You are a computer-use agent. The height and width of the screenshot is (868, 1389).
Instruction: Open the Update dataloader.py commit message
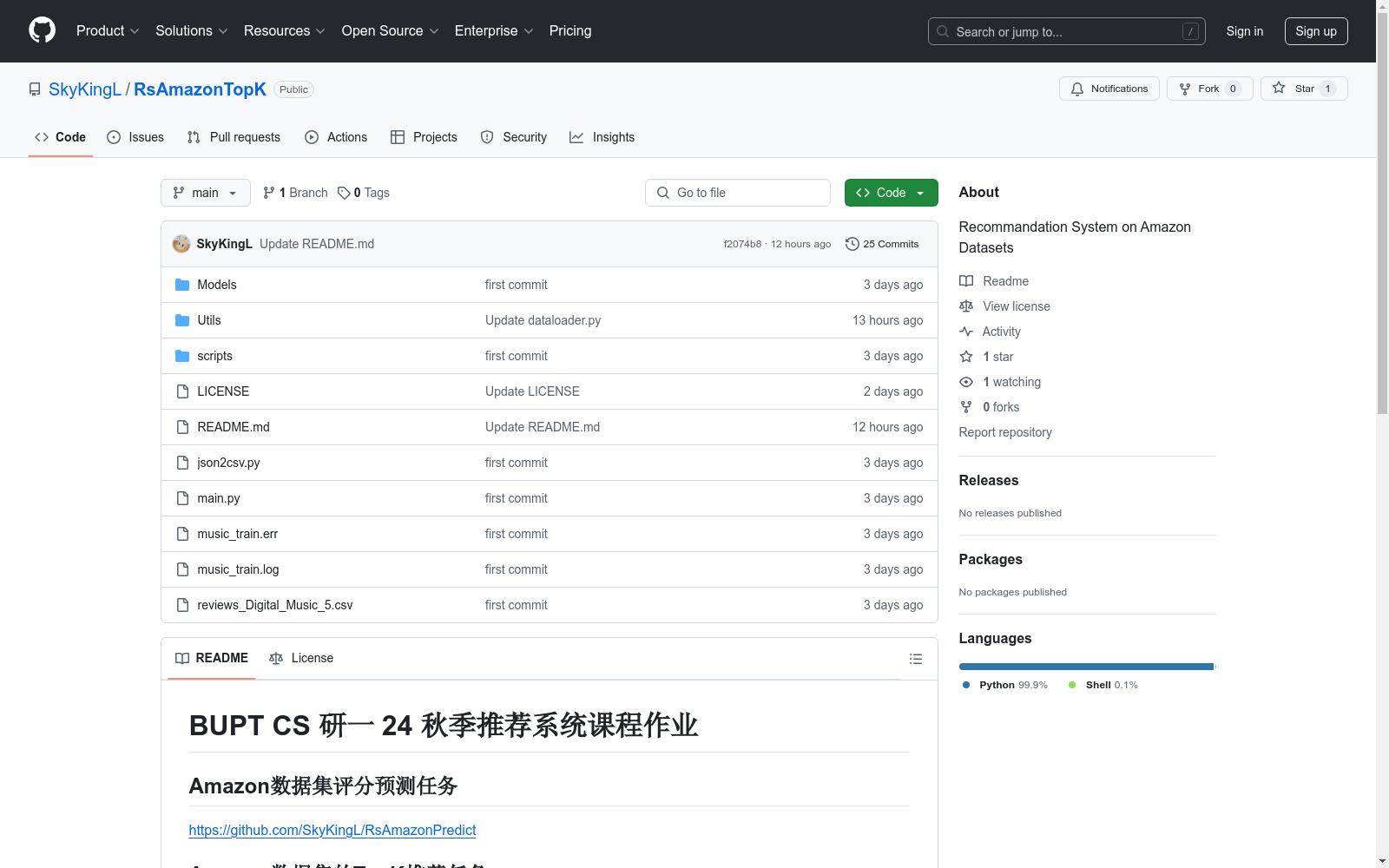pyautogui.click(x=543, y=320)
